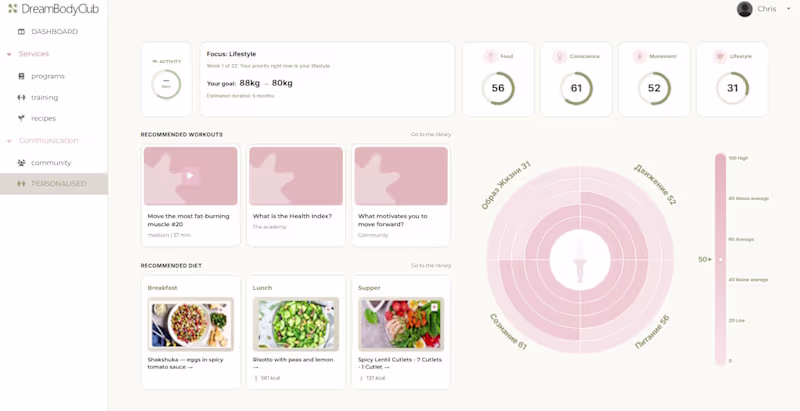Click the 100 High scale label
The width and height of the screenshot is (800, 411).
[x=738, y=159]
